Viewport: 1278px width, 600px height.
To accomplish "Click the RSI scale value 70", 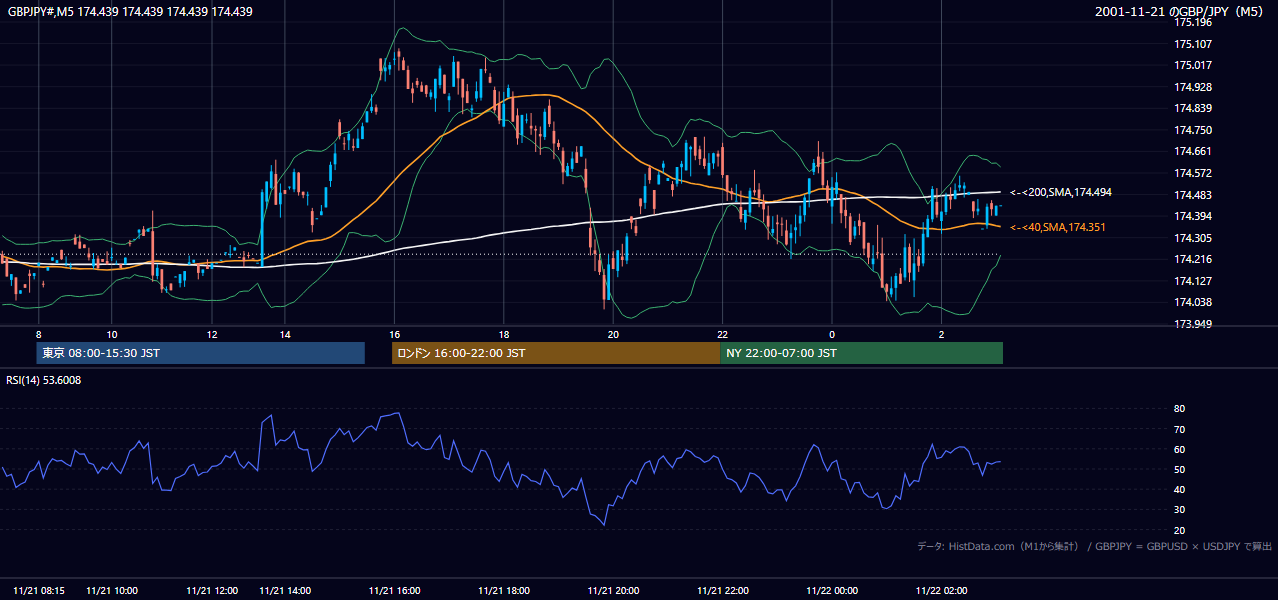I will (1180, 429).
